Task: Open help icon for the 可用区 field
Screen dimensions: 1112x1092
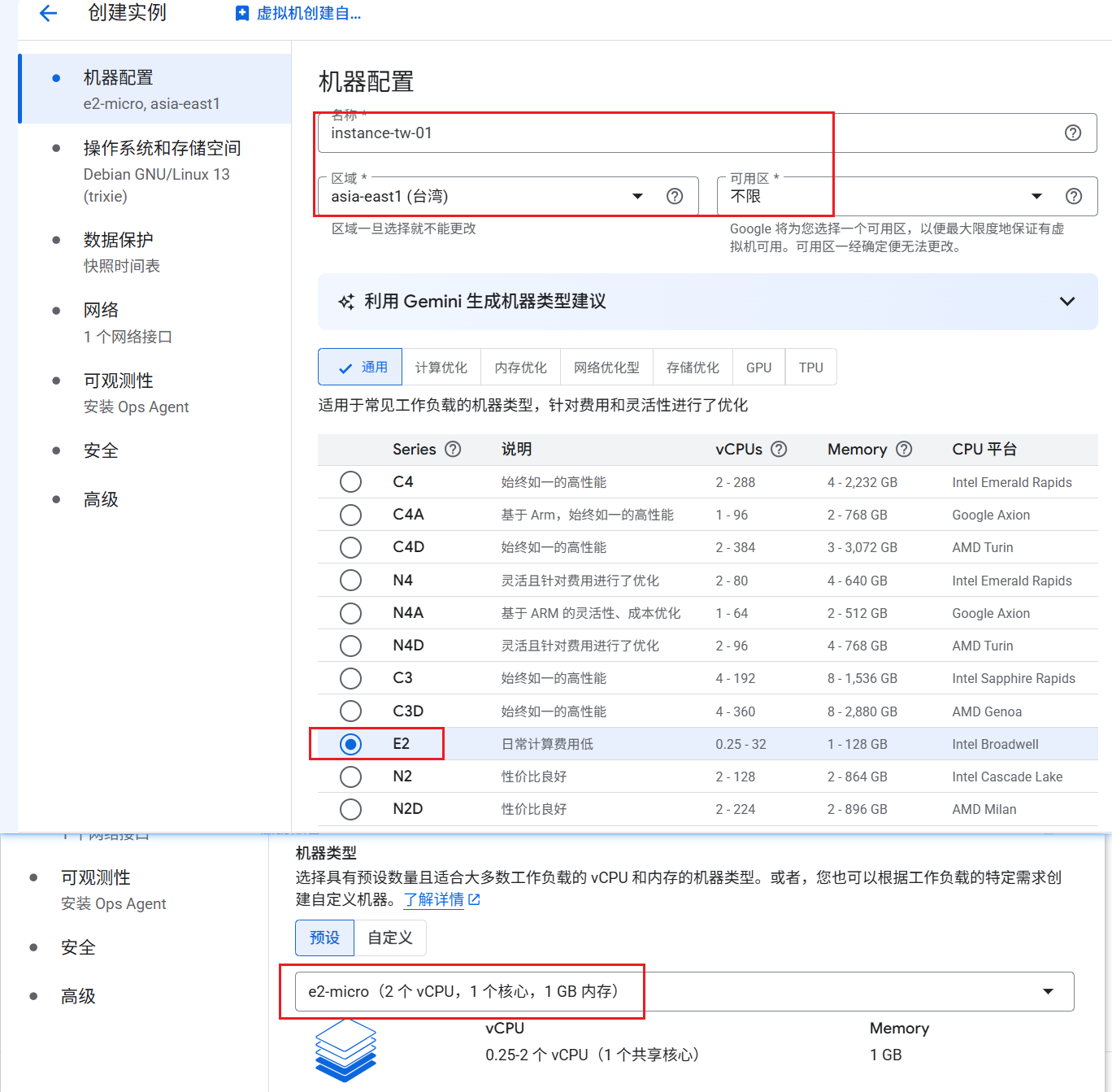Action: pyautogui.click(x=1073, y=196)
